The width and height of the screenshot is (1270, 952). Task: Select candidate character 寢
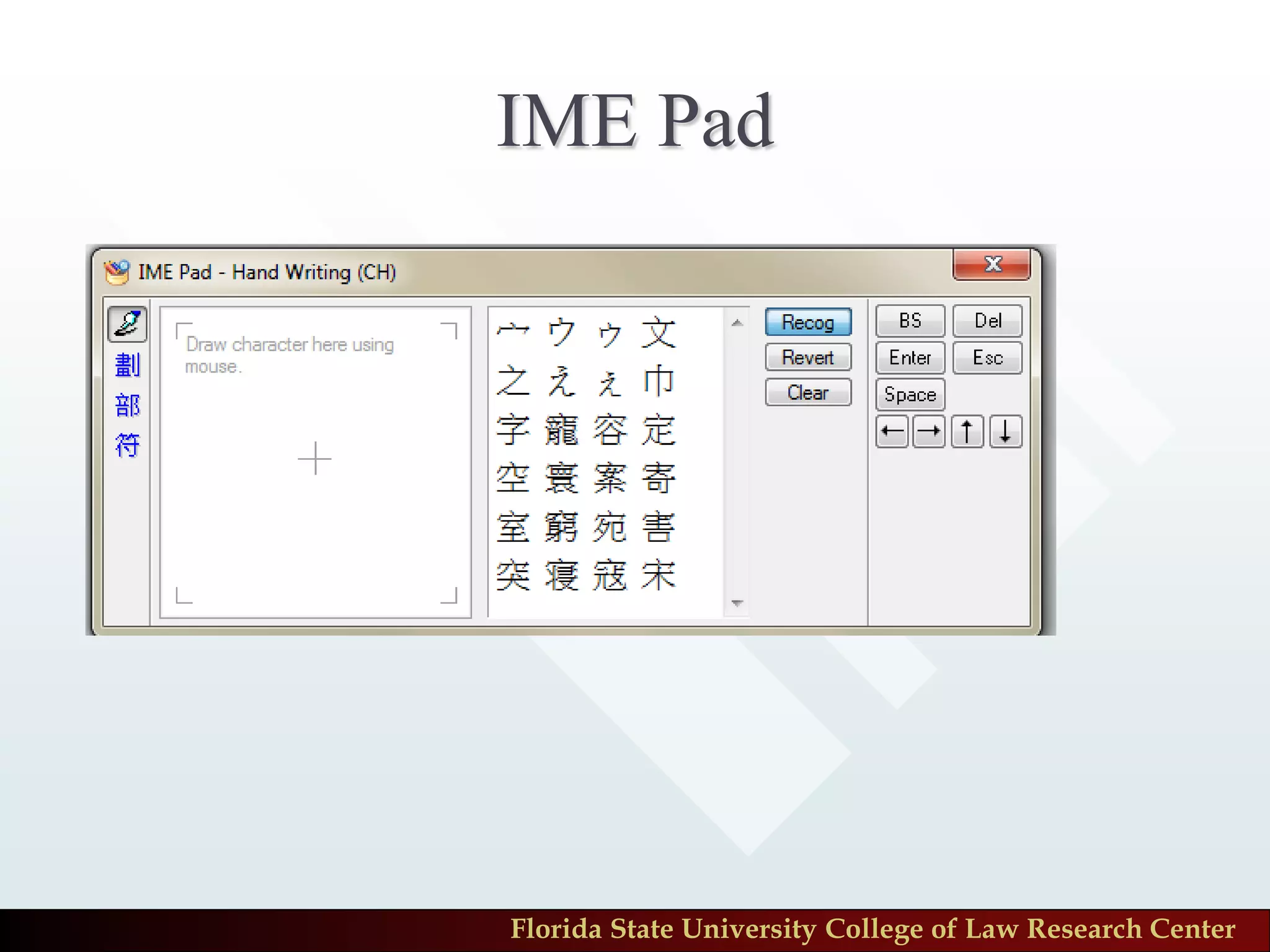(562, 575)
